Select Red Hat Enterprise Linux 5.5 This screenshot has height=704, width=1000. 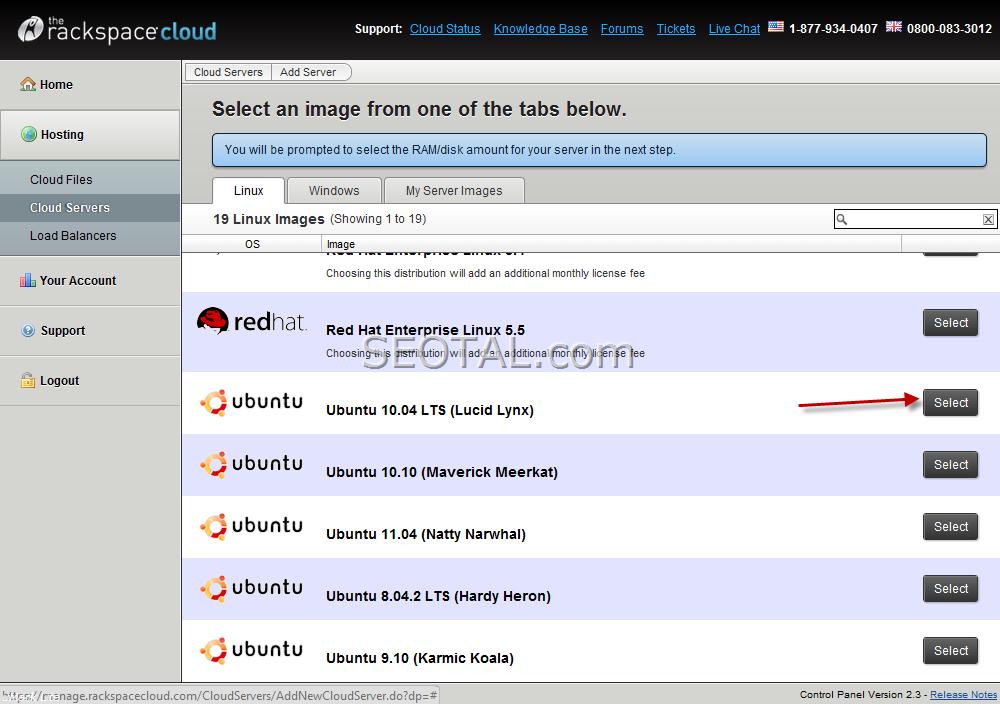click(x=950, y=323)
